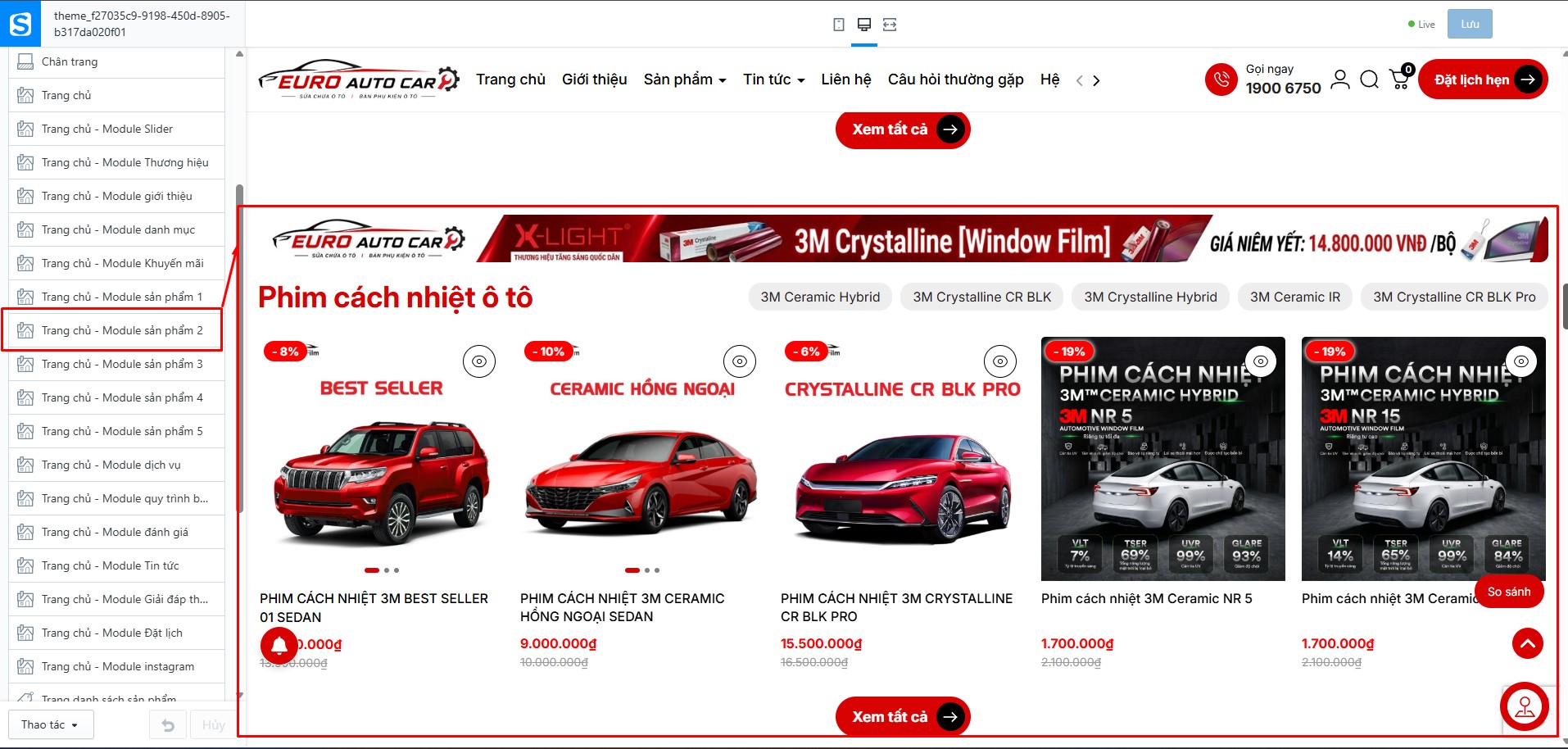This screenshot has height=749, width=1568.
Task: Click the Lưu save button
Action: coord(1470,25)
